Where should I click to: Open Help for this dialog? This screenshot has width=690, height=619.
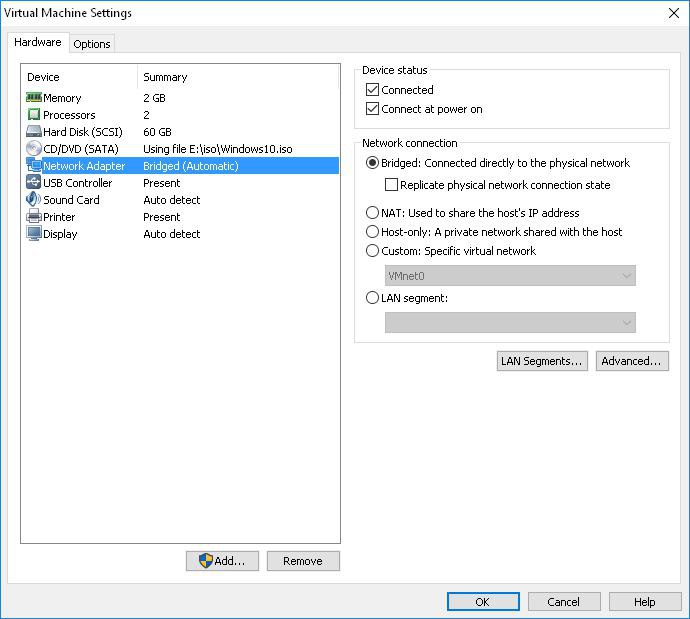pos(645,601)
